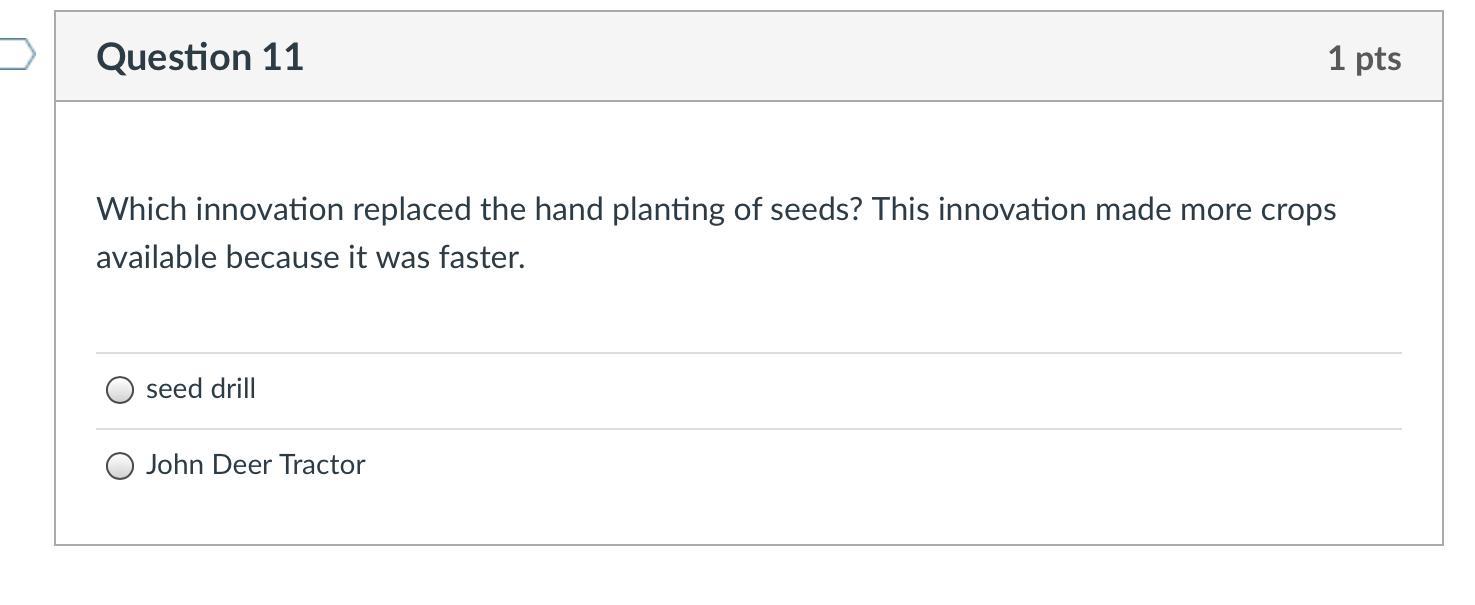The height and width of the screenshot is (605, 1475).
Task: Select the seed drill radio button
Action: tap(120, 390)
